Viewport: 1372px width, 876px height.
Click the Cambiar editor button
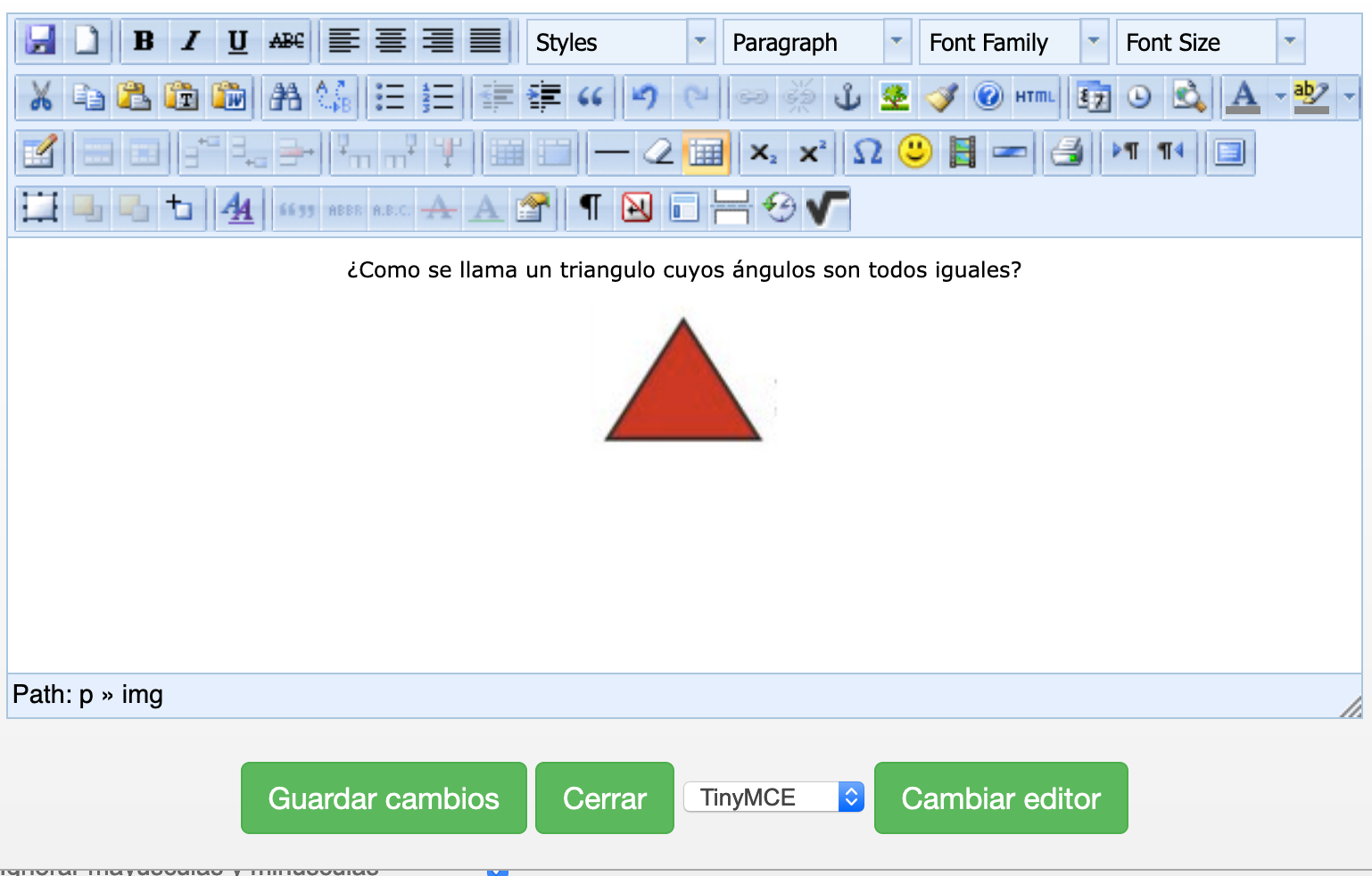(x=1001, y=798)
